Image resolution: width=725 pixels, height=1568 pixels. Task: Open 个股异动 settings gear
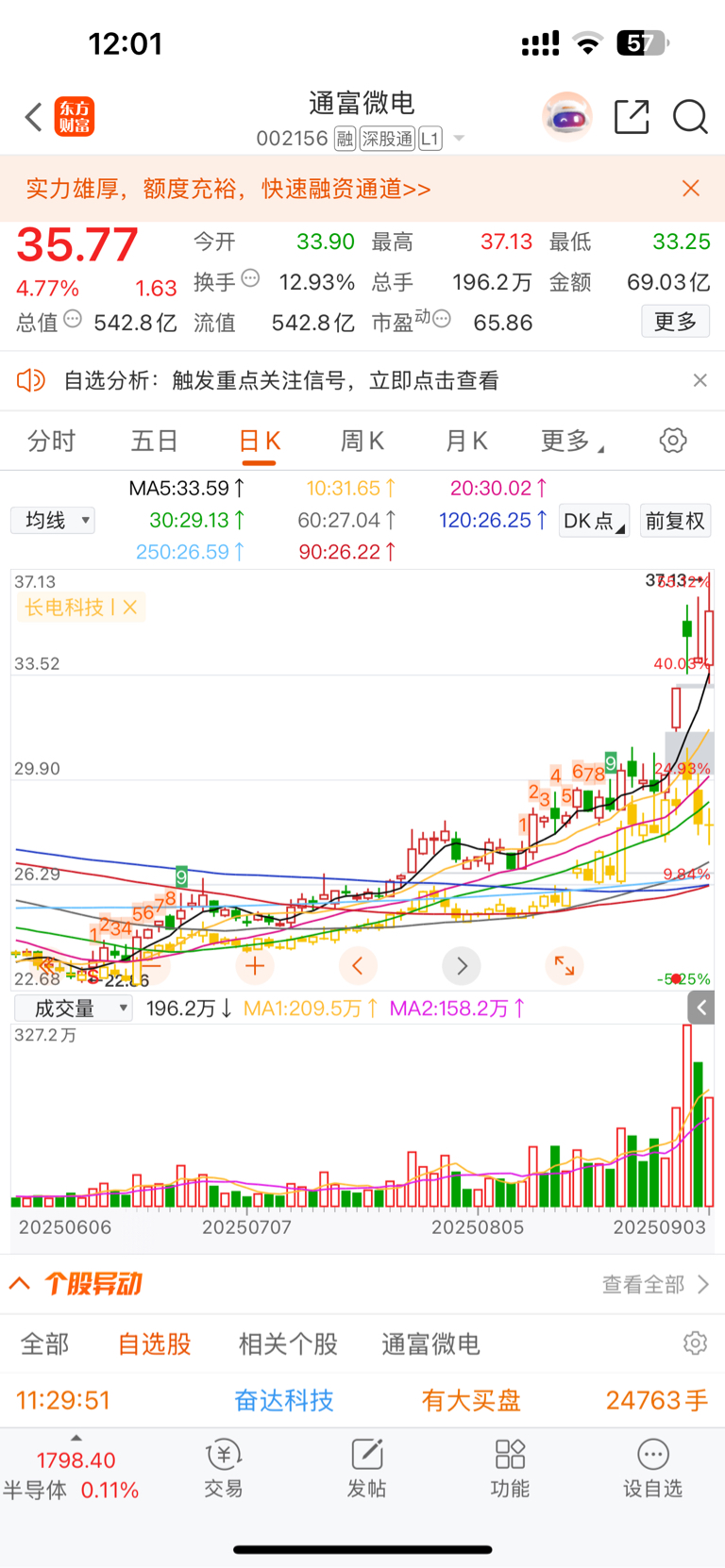coord(696,1343)
